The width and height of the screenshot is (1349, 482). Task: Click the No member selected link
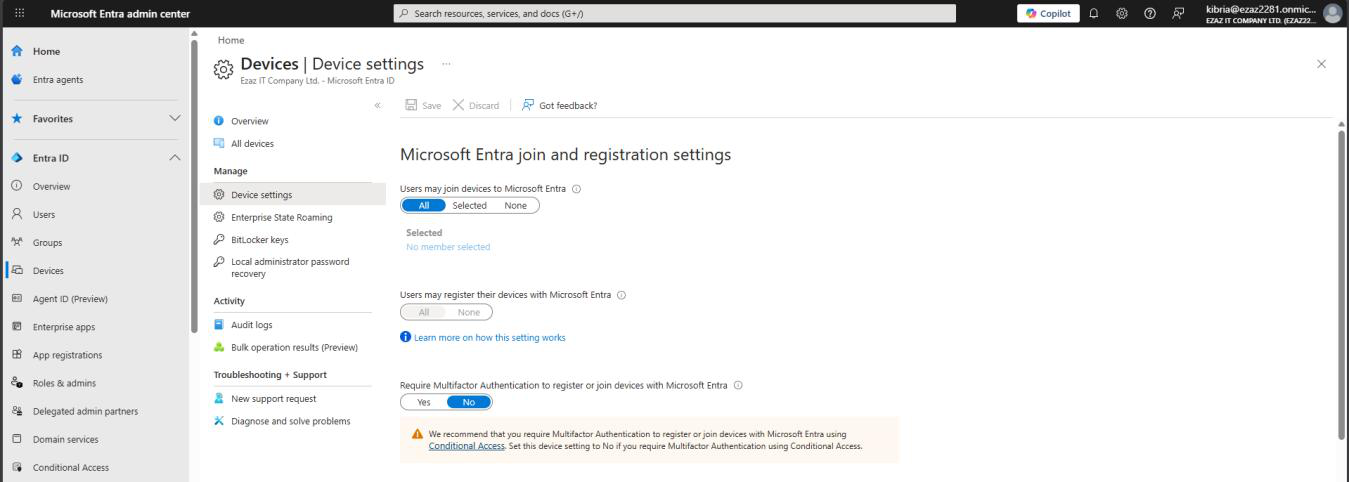pyautogui.click(x=448, y=247)
